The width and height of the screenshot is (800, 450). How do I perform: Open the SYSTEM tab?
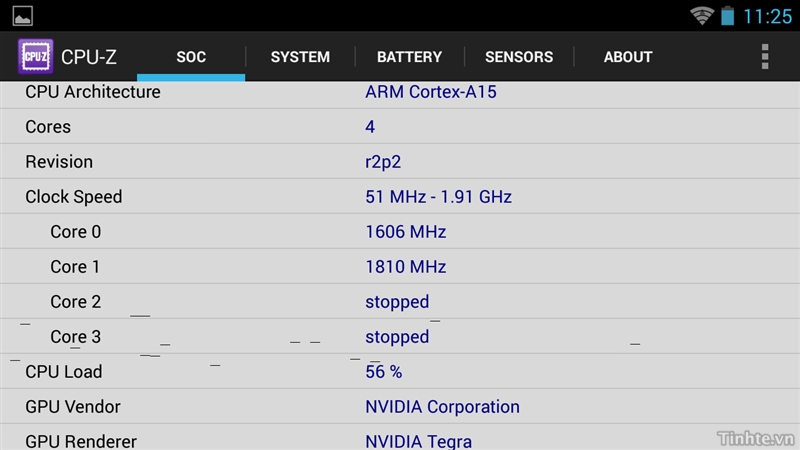tap(300, 57)
